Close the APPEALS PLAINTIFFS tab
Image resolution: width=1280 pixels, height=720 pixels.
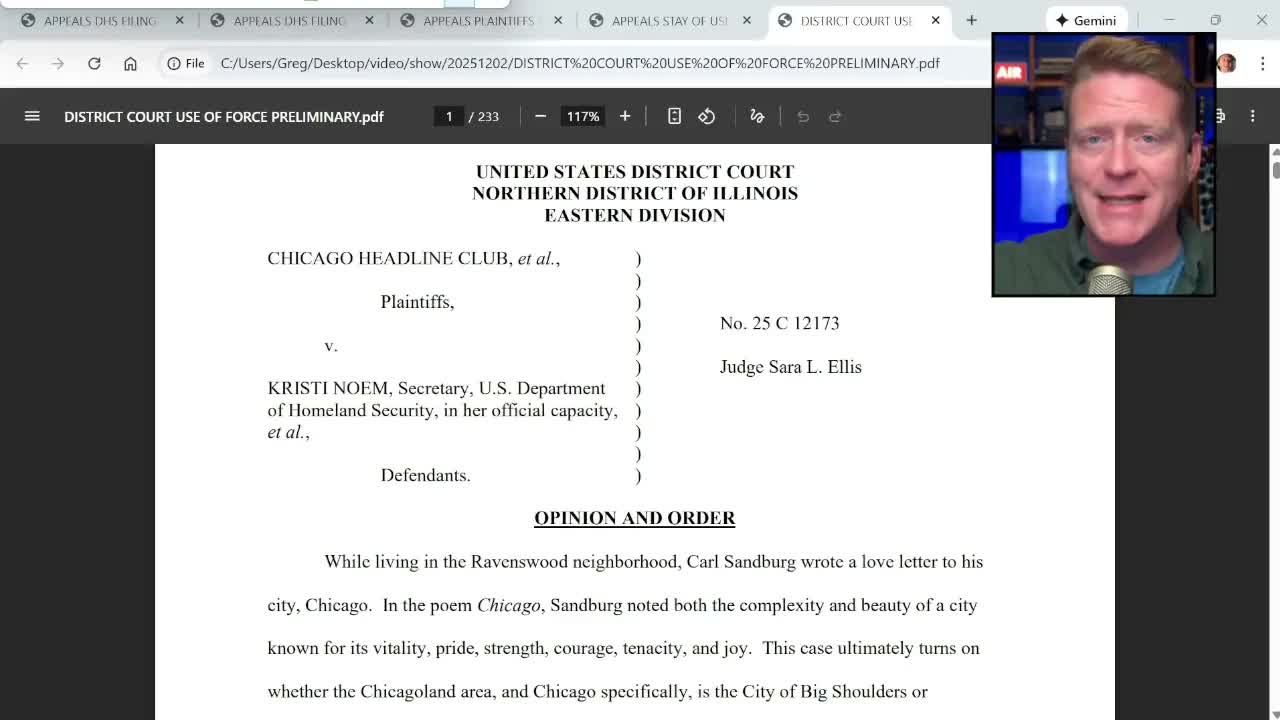[558, 20]
